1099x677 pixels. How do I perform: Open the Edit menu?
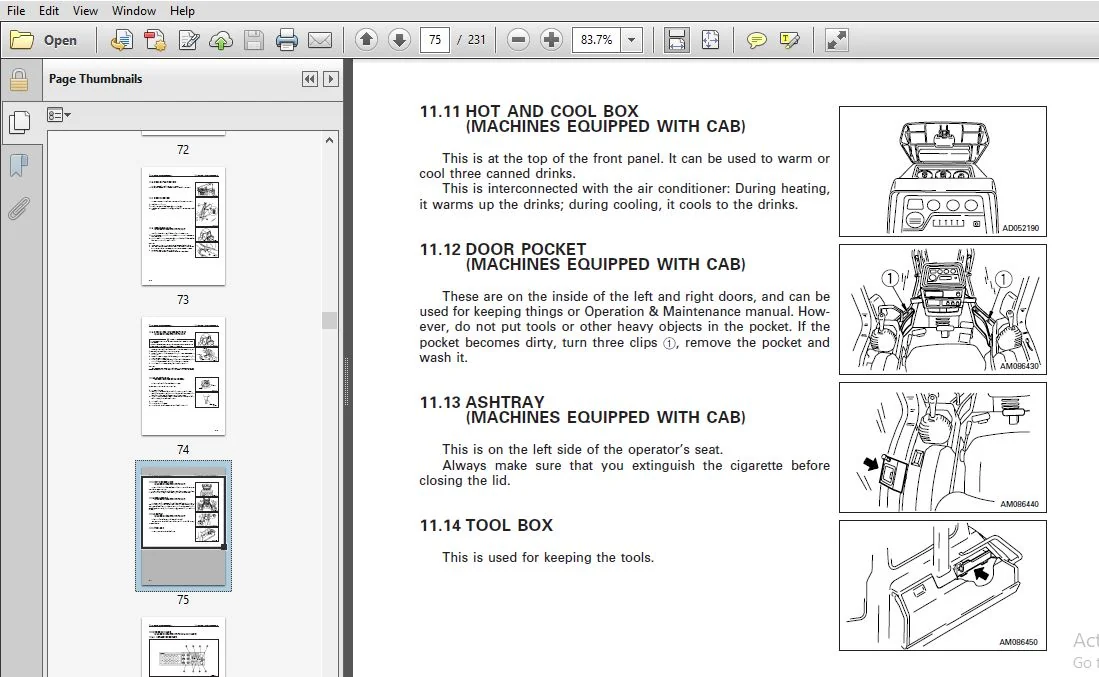(49, 11)
